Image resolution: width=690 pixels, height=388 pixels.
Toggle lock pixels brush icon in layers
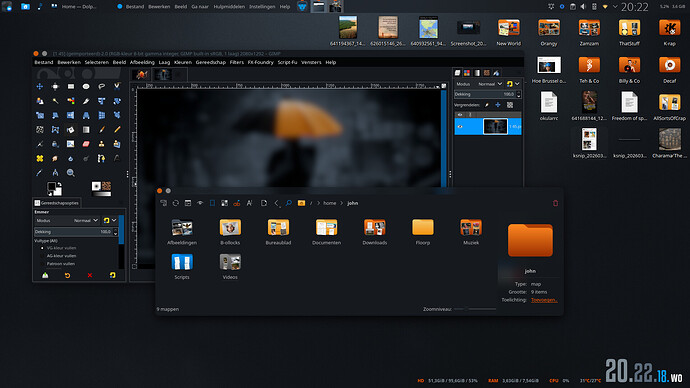pyautogui.click(x=487, y=105)
